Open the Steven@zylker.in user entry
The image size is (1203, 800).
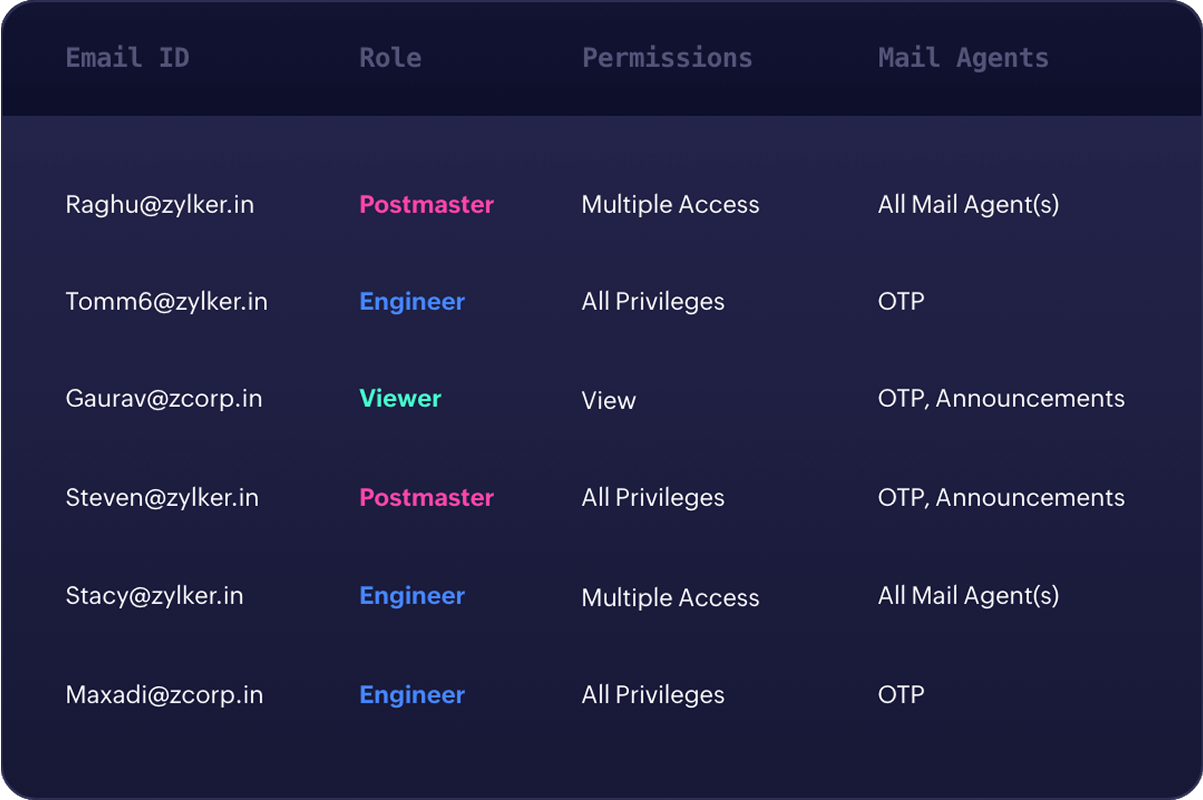pyautogui.click(x=162, y=498)
